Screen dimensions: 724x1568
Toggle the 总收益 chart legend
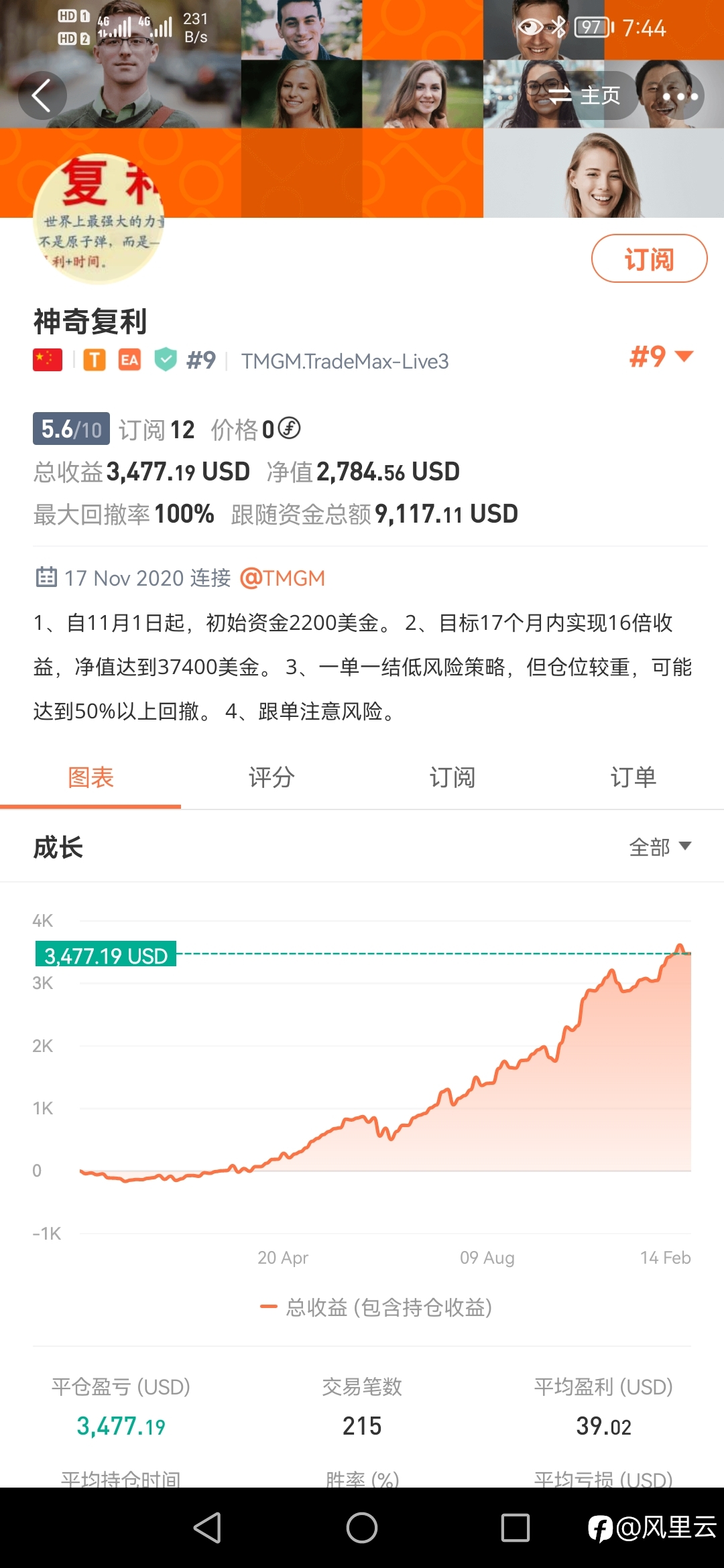pos(376,1307)
